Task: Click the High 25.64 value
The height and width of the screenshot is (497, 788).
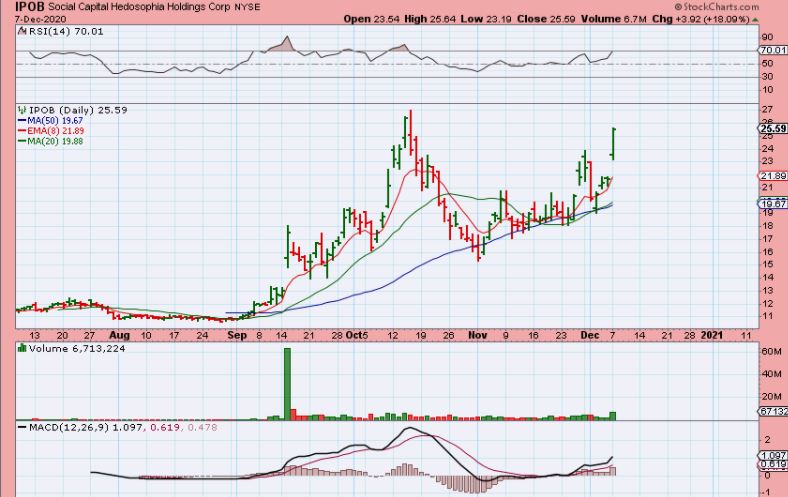Action: pyautogui.click(x=431, y=19)
